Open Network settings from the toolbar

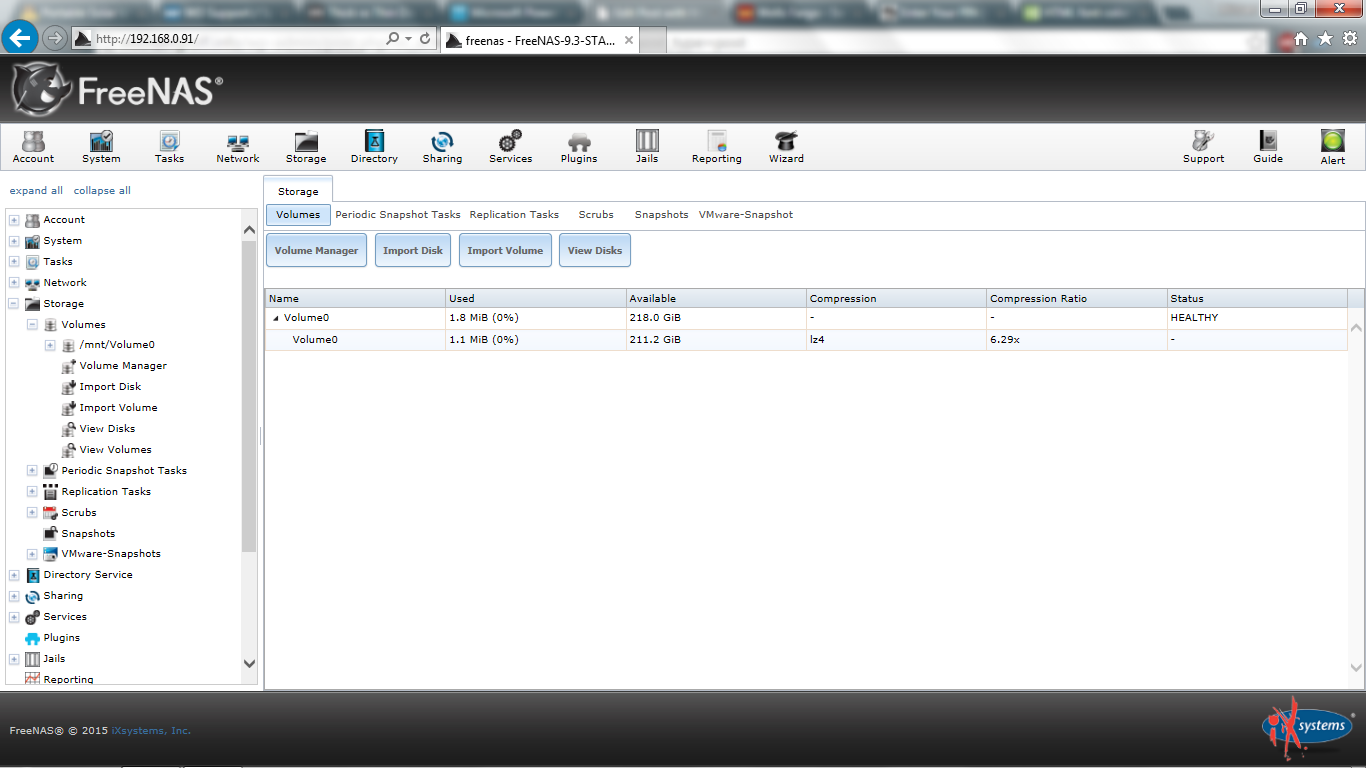[x=238, y=146]
